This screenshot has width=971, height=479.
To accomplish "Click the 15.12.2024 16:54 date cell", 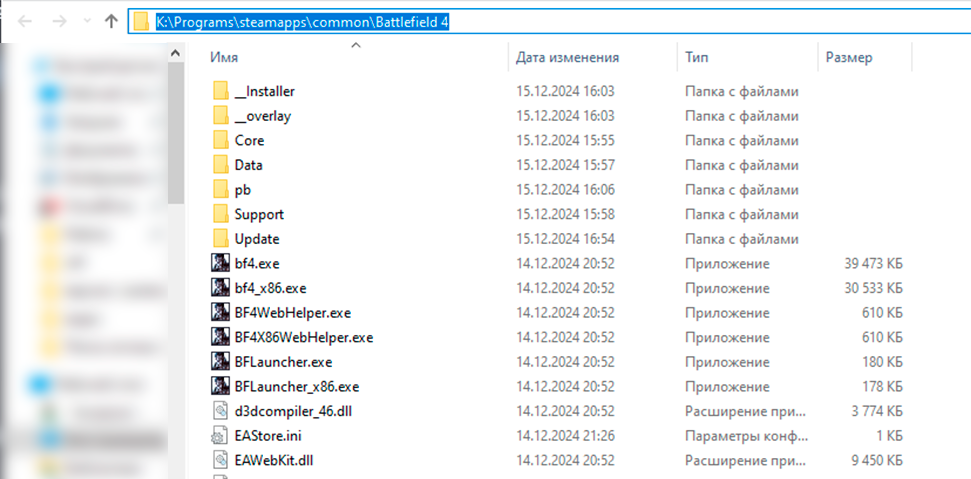I will pyautogui.click(x=565, y=239).
